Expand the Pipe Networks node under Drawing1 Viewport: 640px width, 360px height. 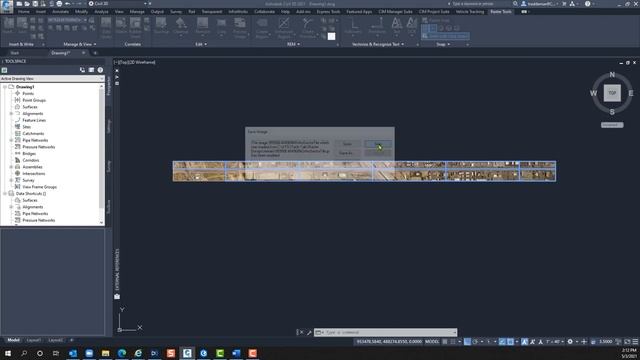pyautogui.click(x=11, y=140)
